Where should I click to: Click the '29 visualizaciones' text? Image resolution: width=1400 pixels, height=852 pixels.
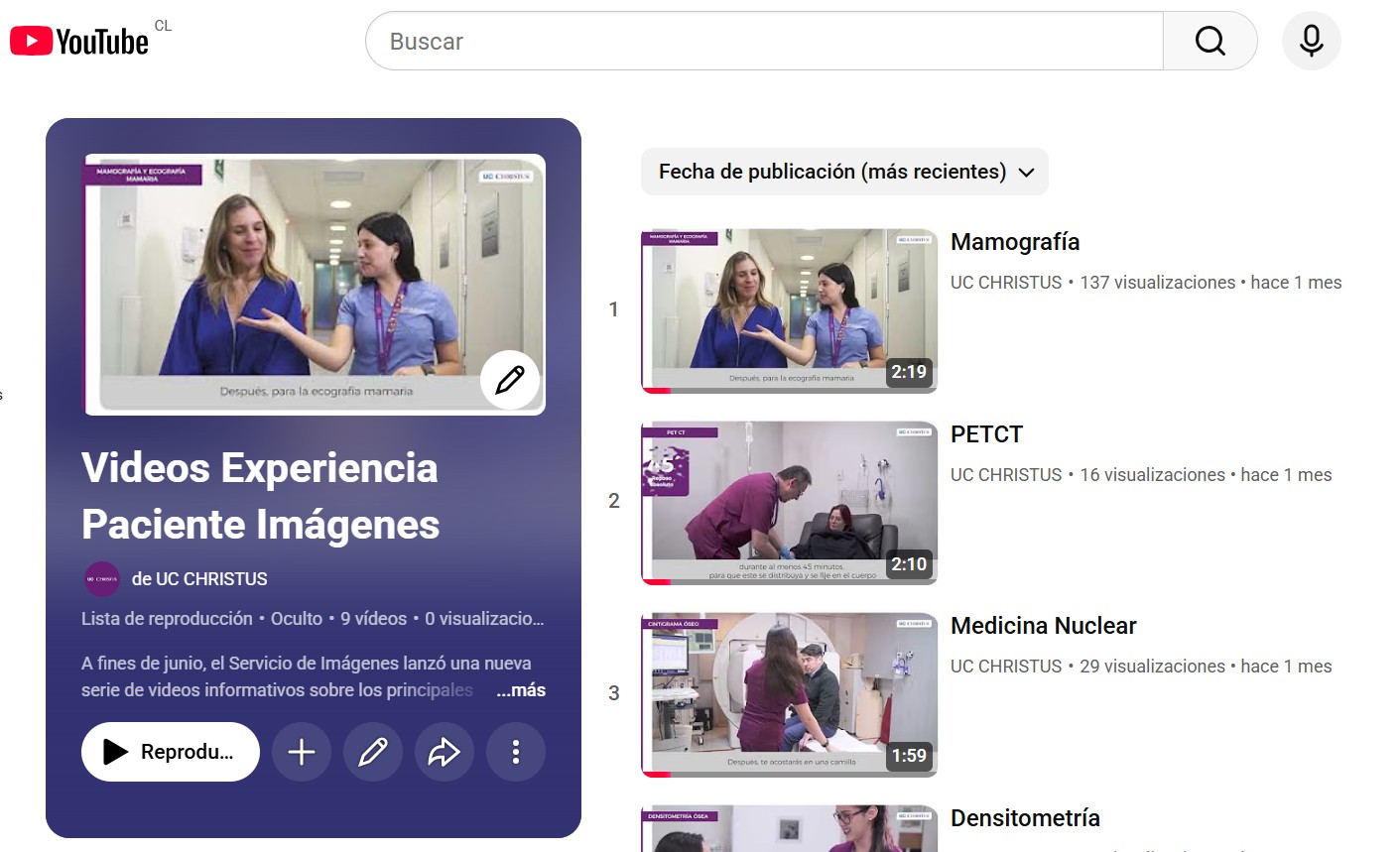(x=1152, y=667)
